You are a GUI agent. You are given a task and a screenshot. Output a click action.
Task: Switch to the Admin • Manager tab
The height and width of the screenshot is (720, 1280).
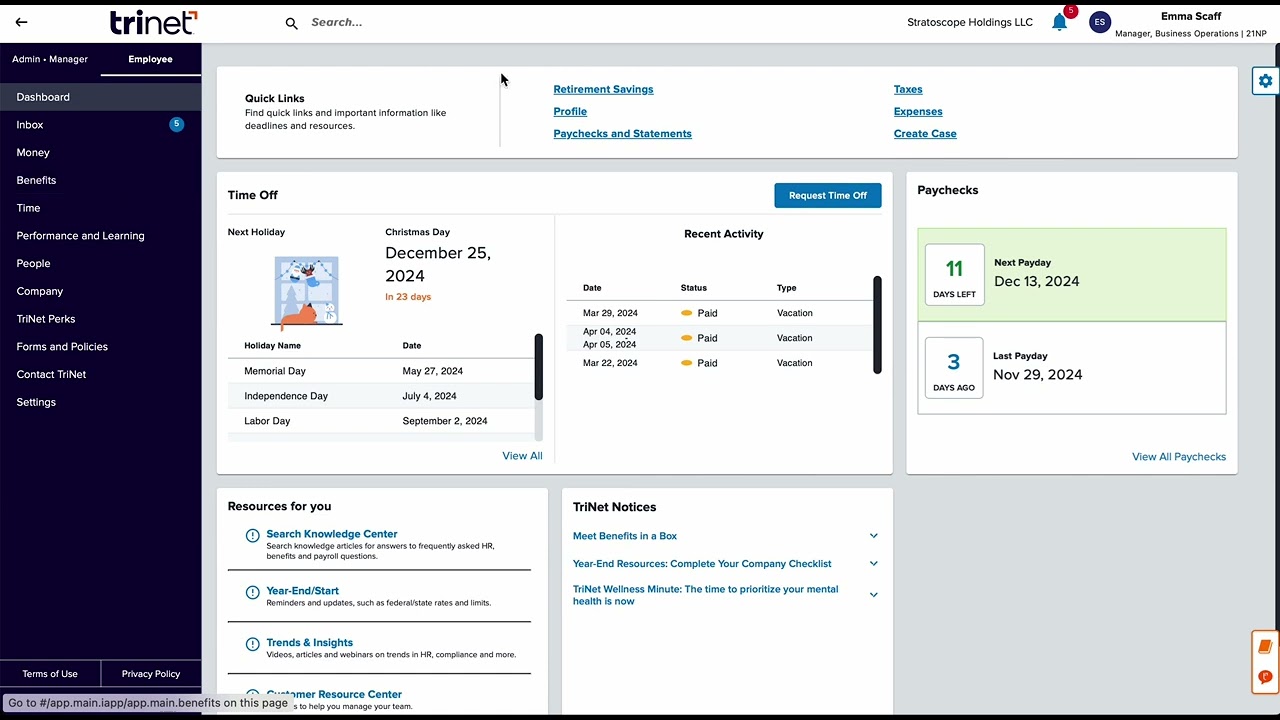pos(50,59)
